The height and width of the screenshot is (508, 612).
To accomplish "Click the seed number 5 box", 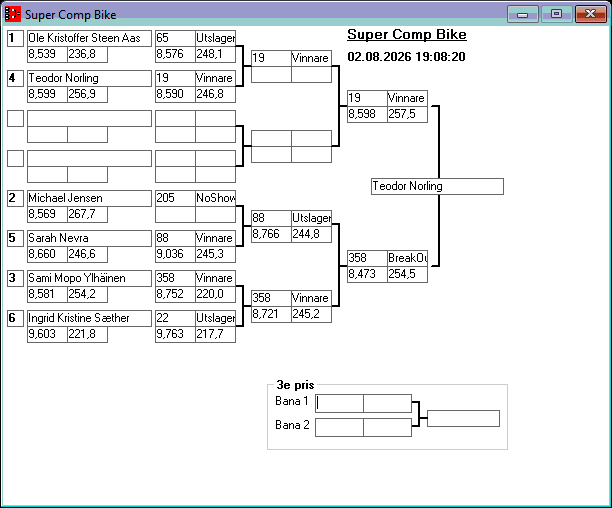I will 16,238.
